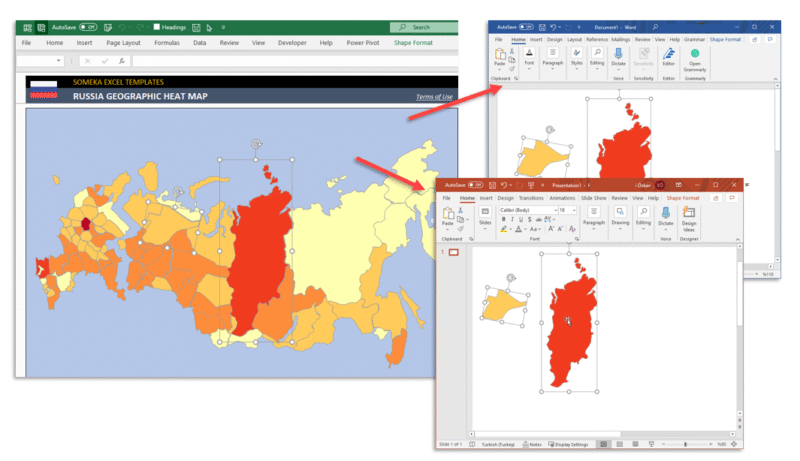Click Undo in the Word title bar
Screen dimensions: 800x461
[x=553, y=27]
